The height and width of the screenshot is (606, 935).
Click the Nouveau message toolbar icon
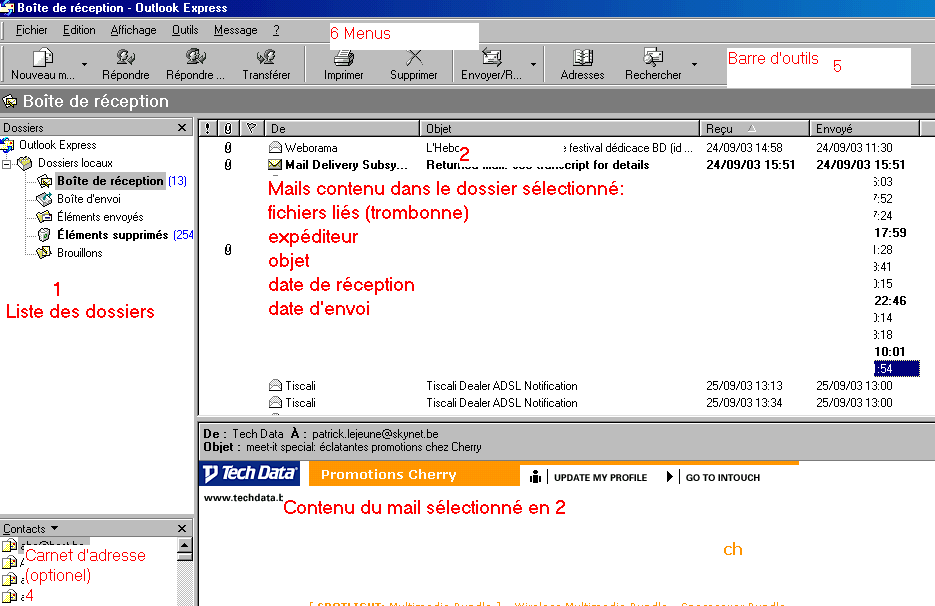click(43, 57)
